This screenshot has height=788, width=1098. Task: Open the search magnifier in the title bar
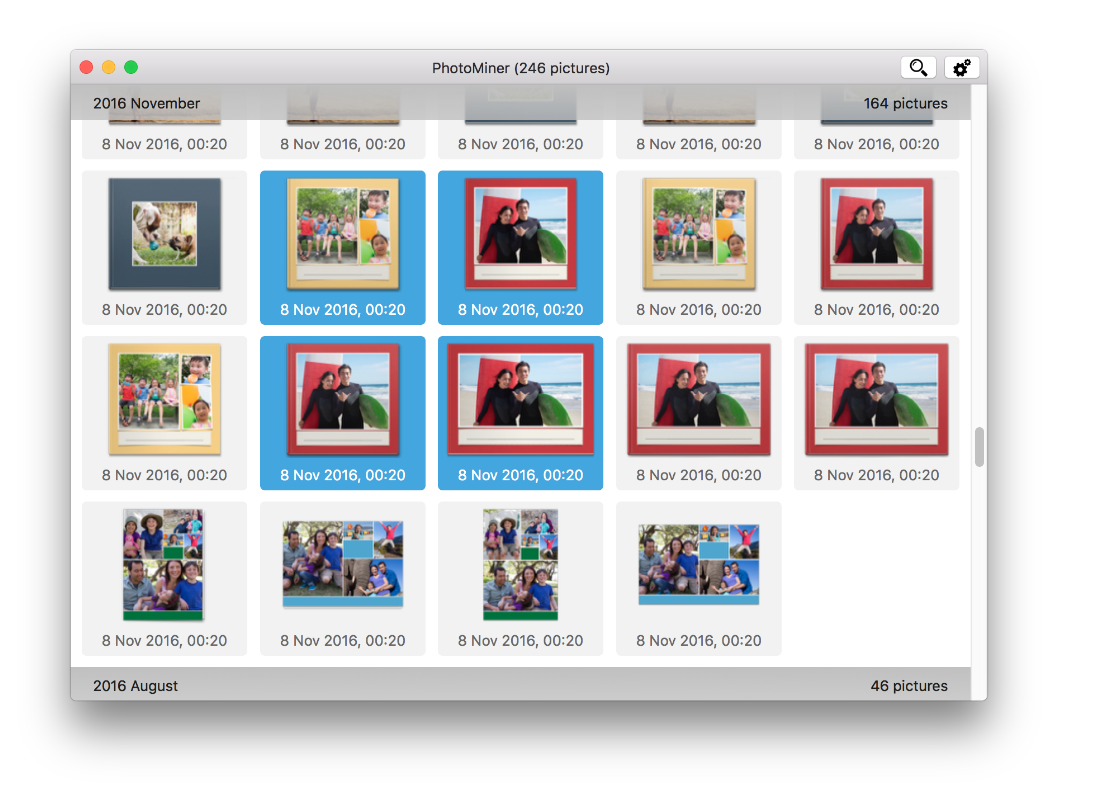[x=918, y=68]
